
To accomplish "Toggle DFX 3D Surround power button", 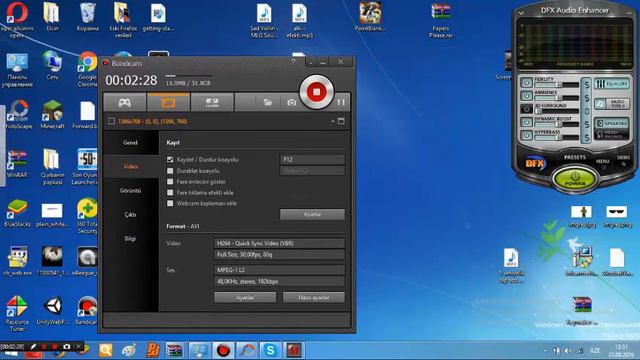I will [x=527, y=109].
